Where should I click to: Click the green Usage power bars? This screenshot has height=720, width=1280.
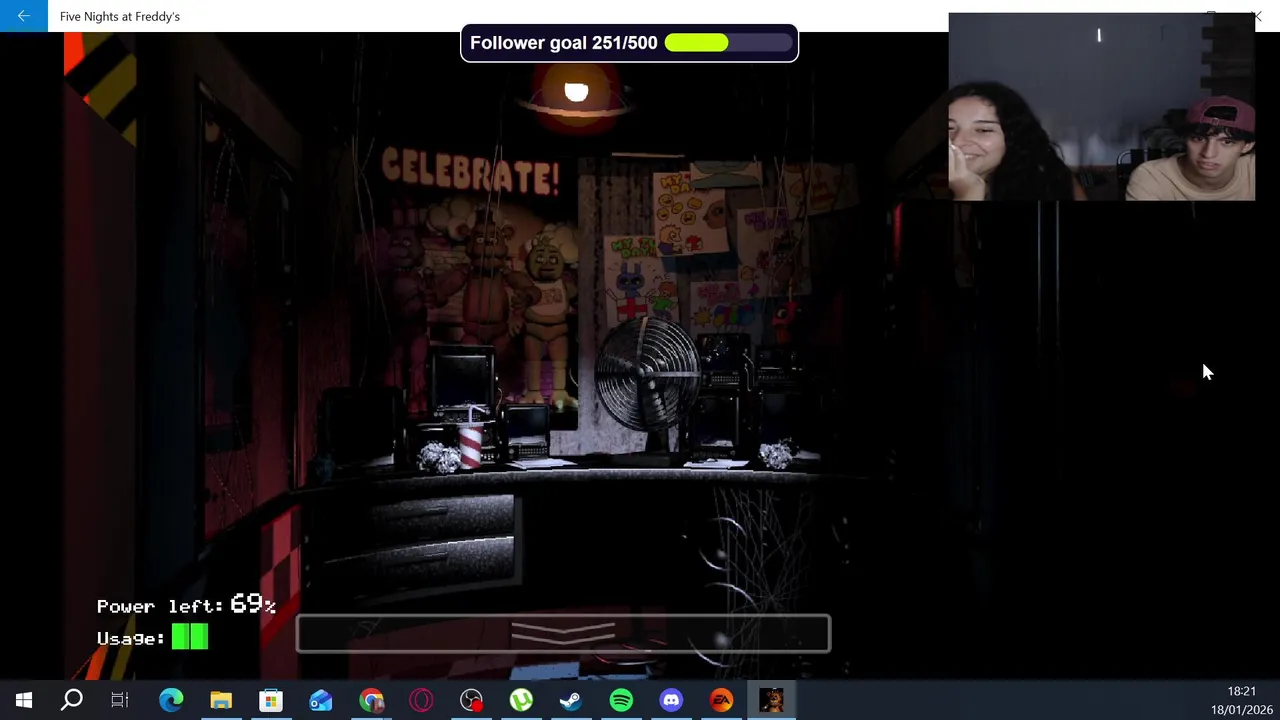pos(190,637)
